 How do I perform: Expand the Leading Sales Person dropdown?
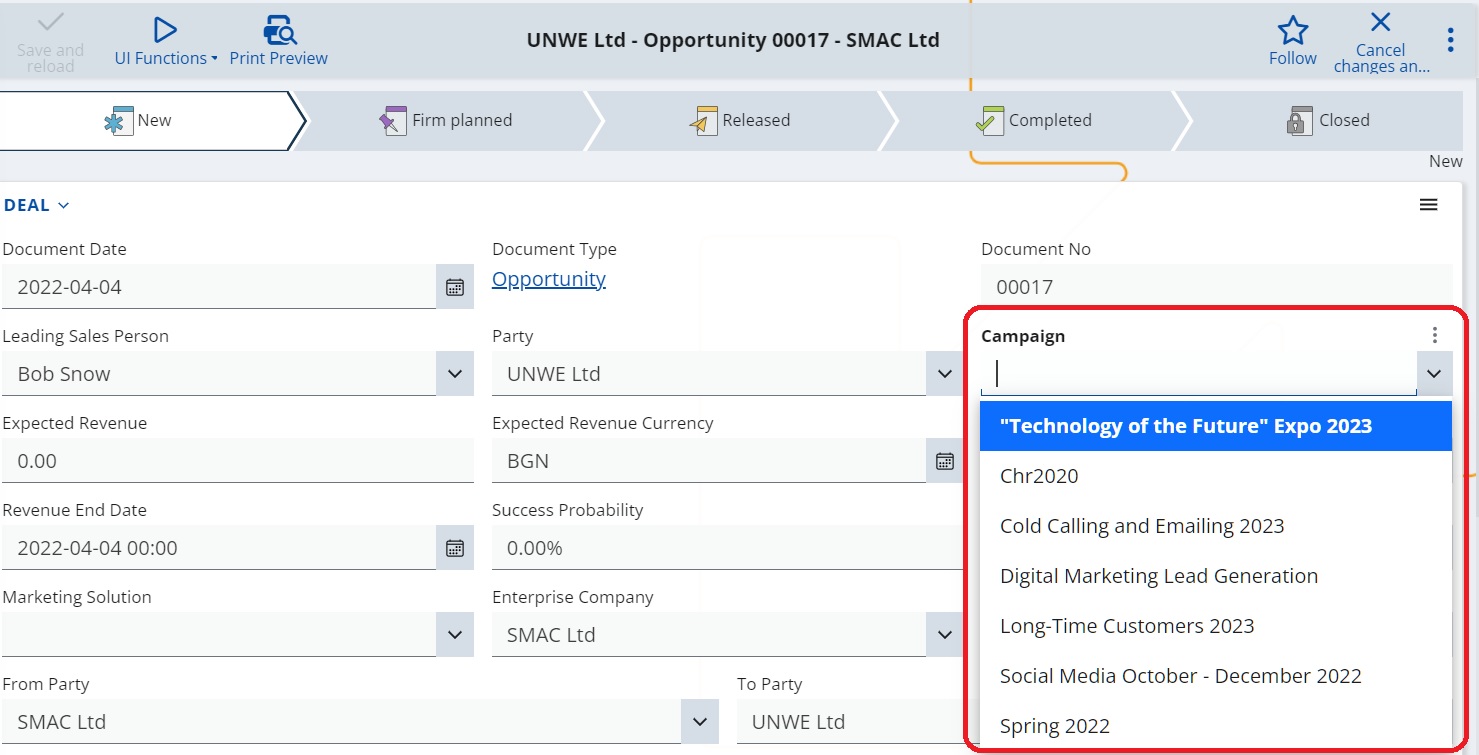coord(455,374)
